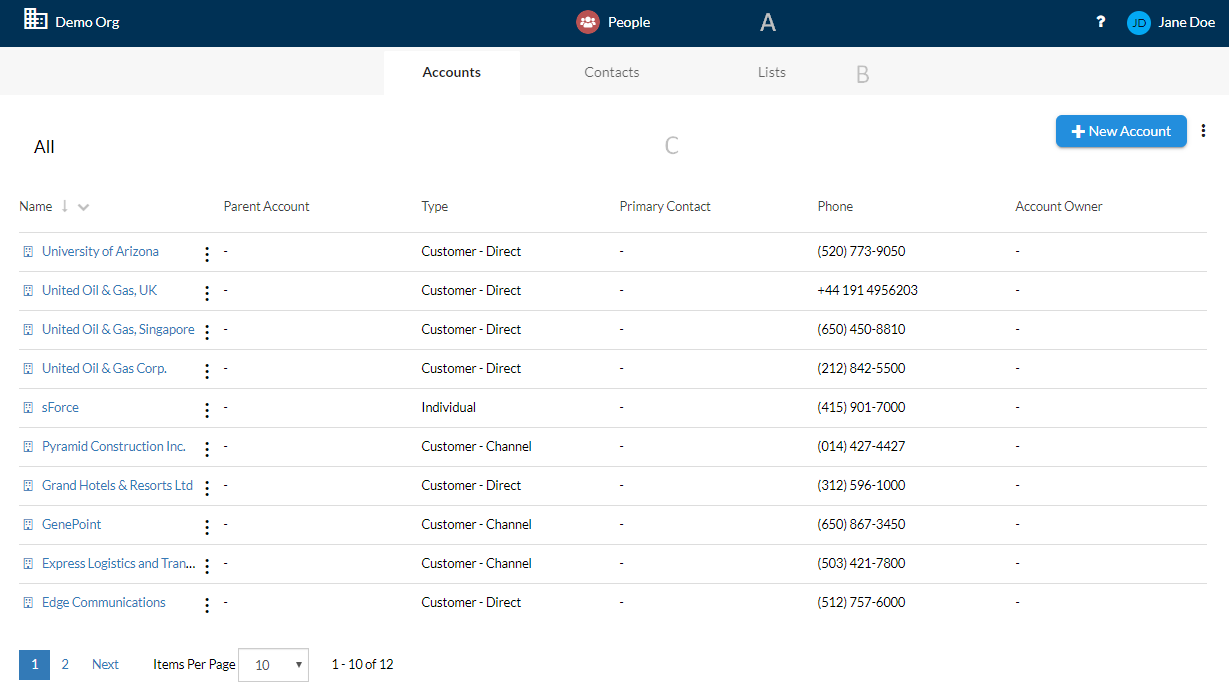
Task: Open the University of Arizona account
Action: click(x=100, y=251)
